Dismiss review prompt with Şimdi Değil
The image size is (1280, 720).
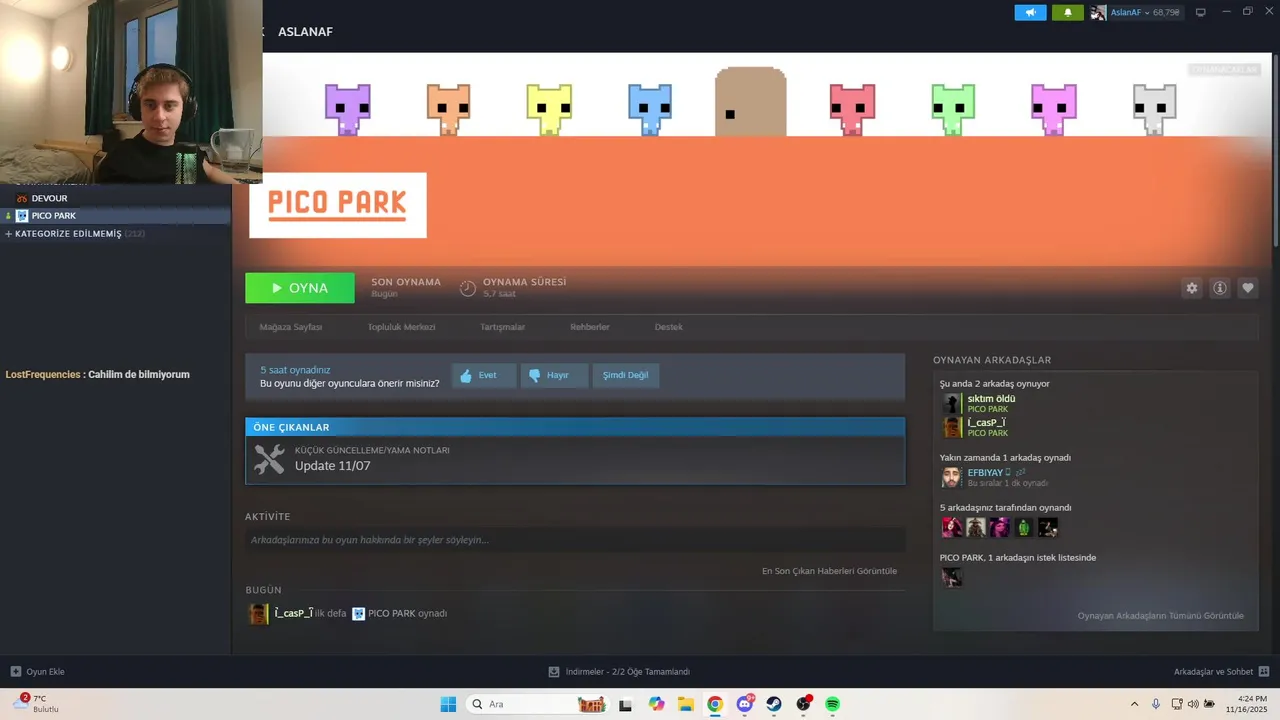pos(626,375)
